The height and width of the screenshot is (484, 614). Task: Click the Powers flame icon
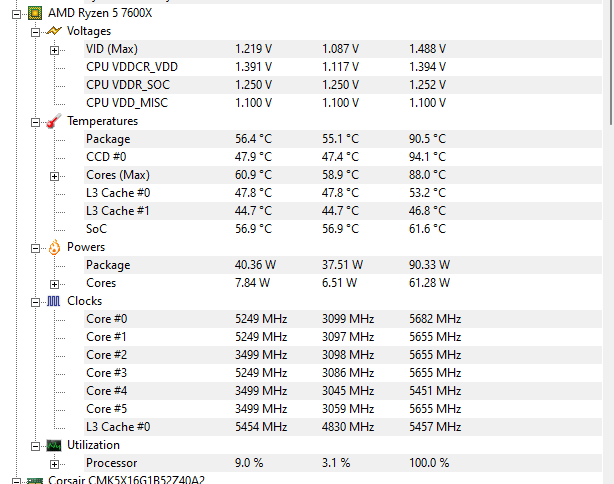(54, 247)
